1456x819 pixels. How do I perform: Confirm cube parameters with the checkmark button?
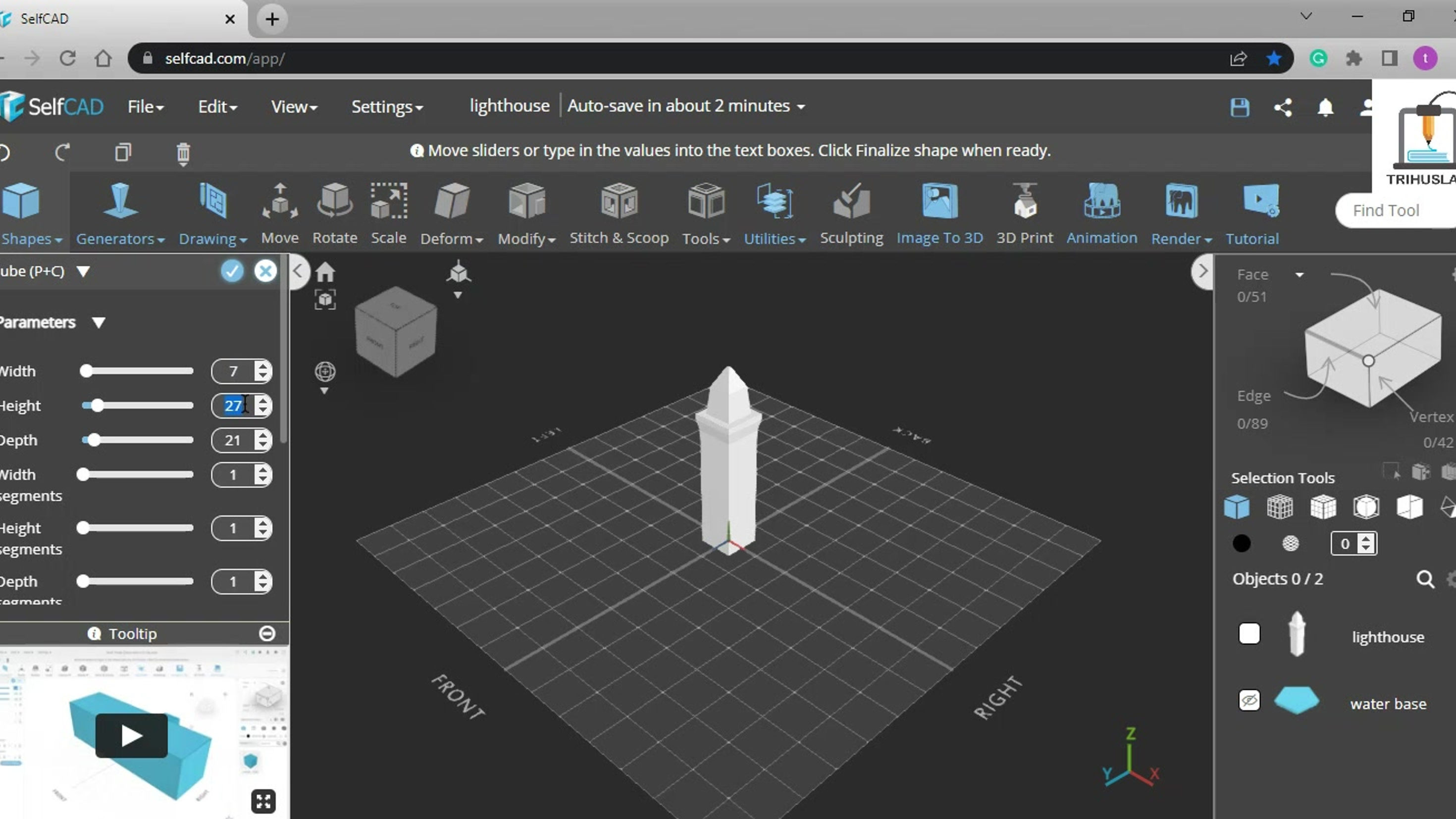point(232,271)
